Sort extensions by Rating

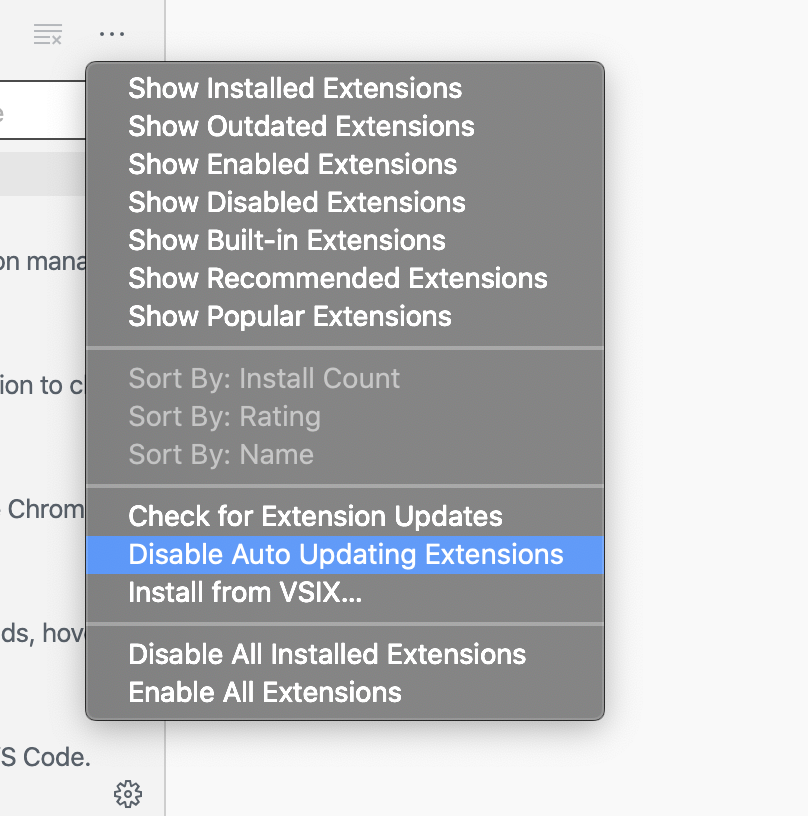coord(224,417)
